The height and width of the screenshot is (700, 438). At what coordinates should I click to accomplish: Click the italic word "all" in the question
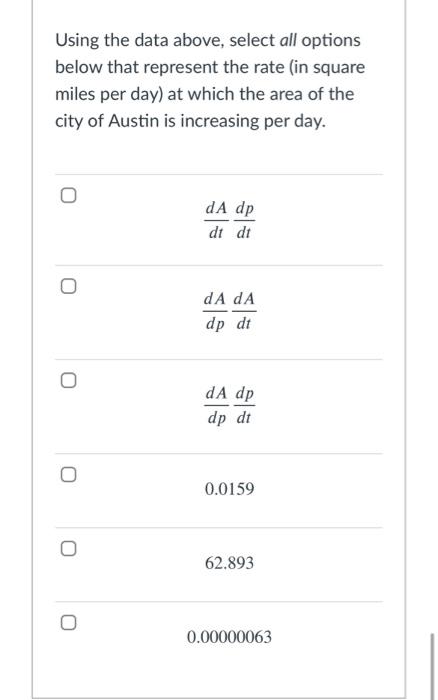coord(288,40)
